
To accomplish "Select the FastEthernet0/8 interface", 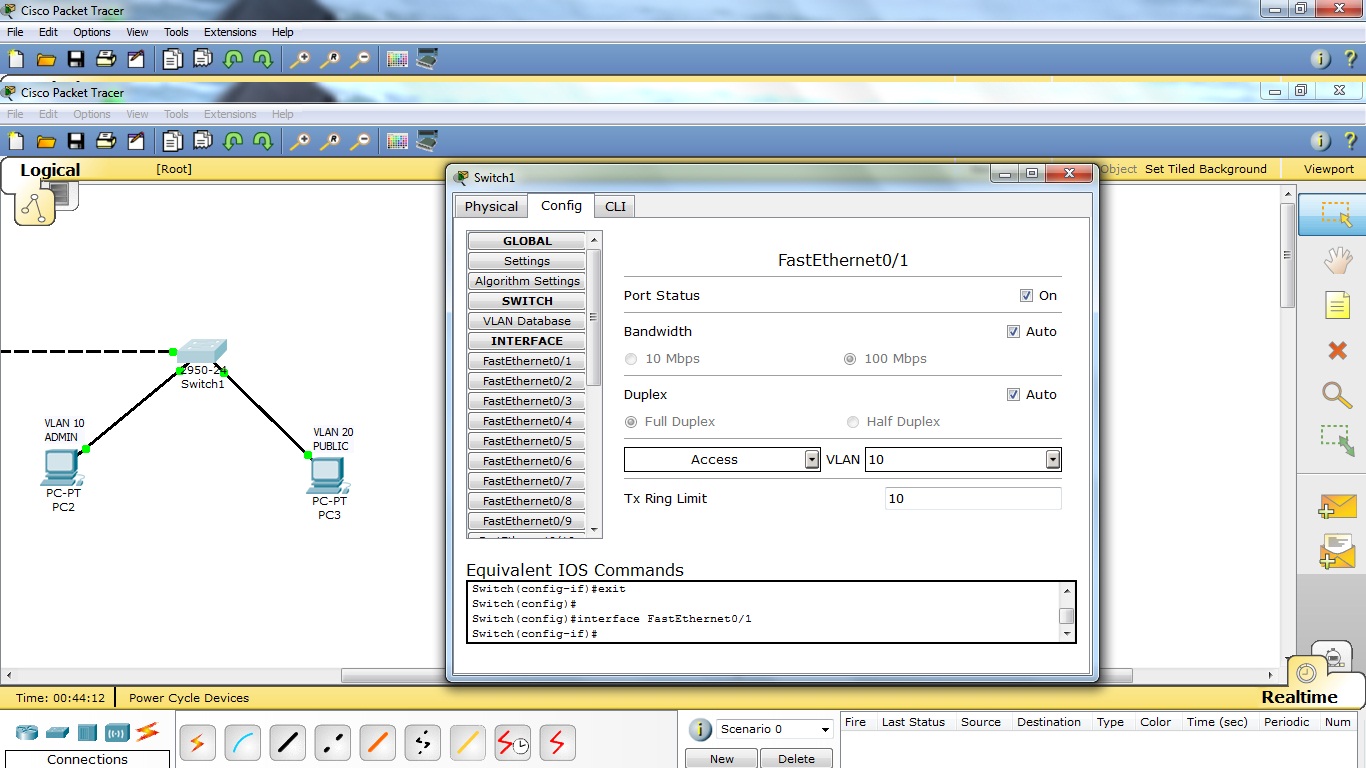I will click(527, 501).
